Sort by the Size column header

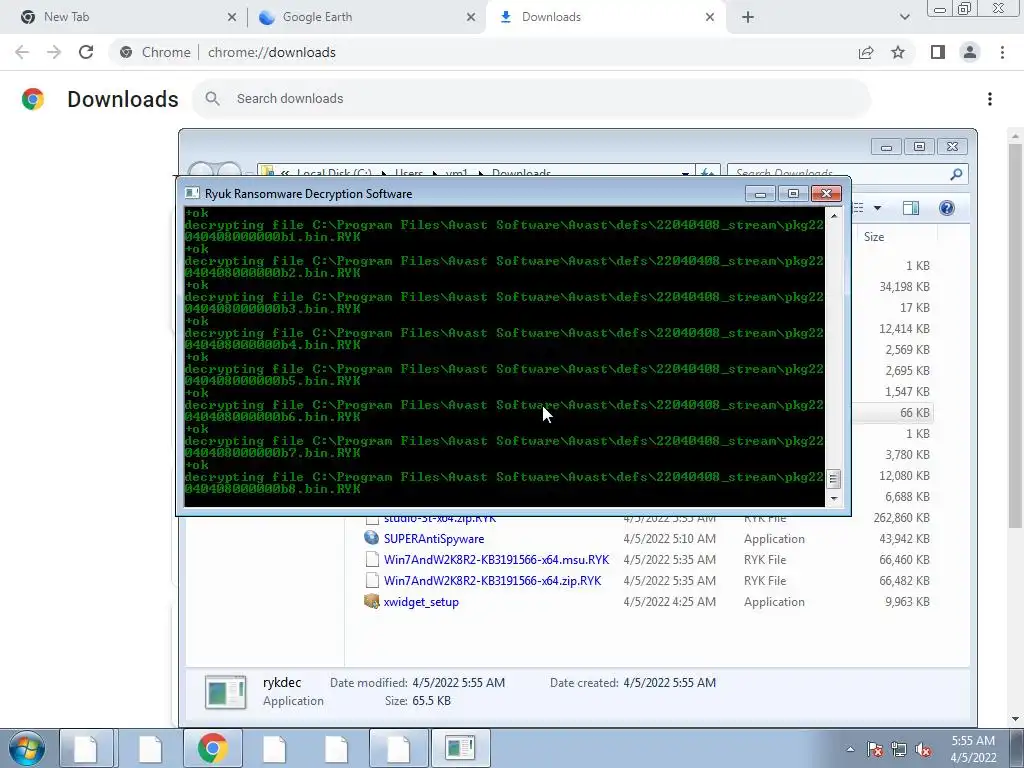(895, 237)
